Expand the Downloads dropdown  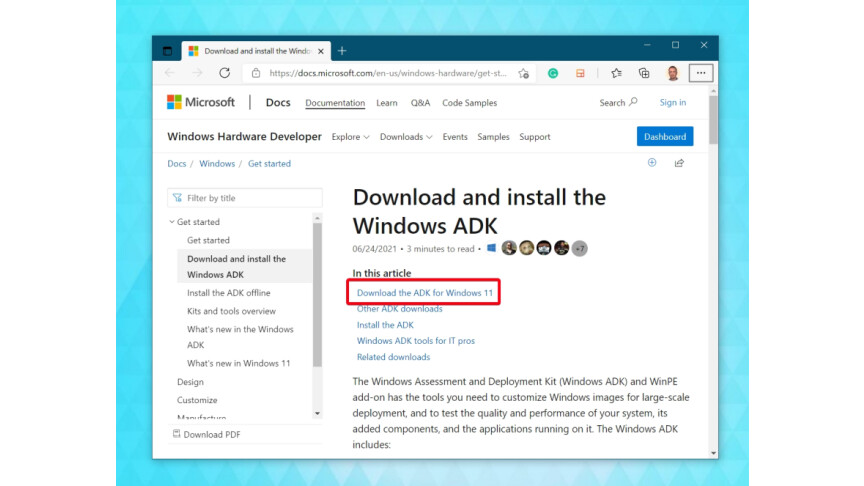pos(406,137)
